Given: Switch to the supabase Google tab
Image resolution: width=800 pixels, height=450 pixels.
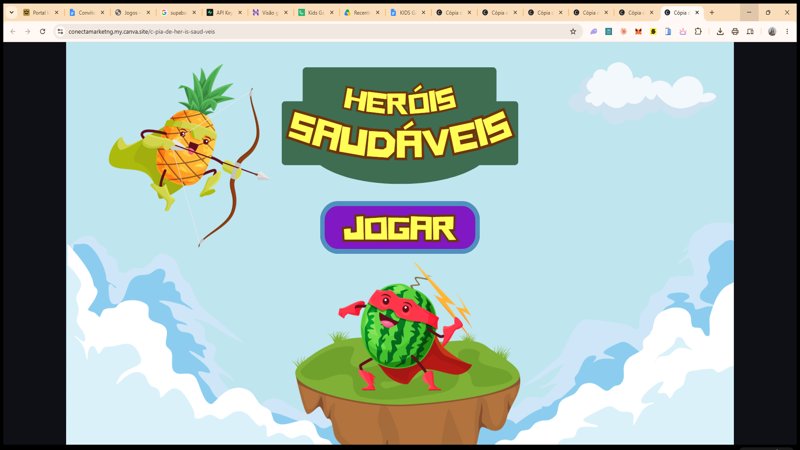Looking at the screenshot, I should pos(178,12).
